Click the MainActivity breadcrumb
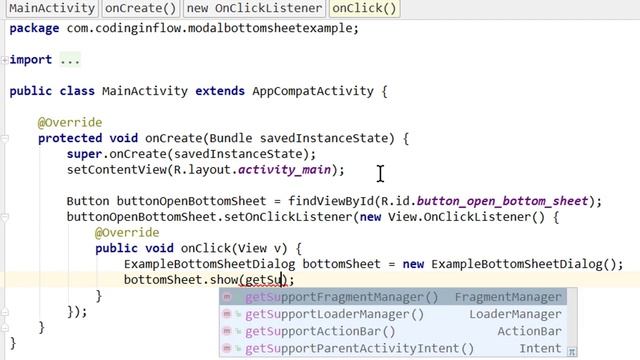This screenshot has width=640, height=360. (52, 8)
